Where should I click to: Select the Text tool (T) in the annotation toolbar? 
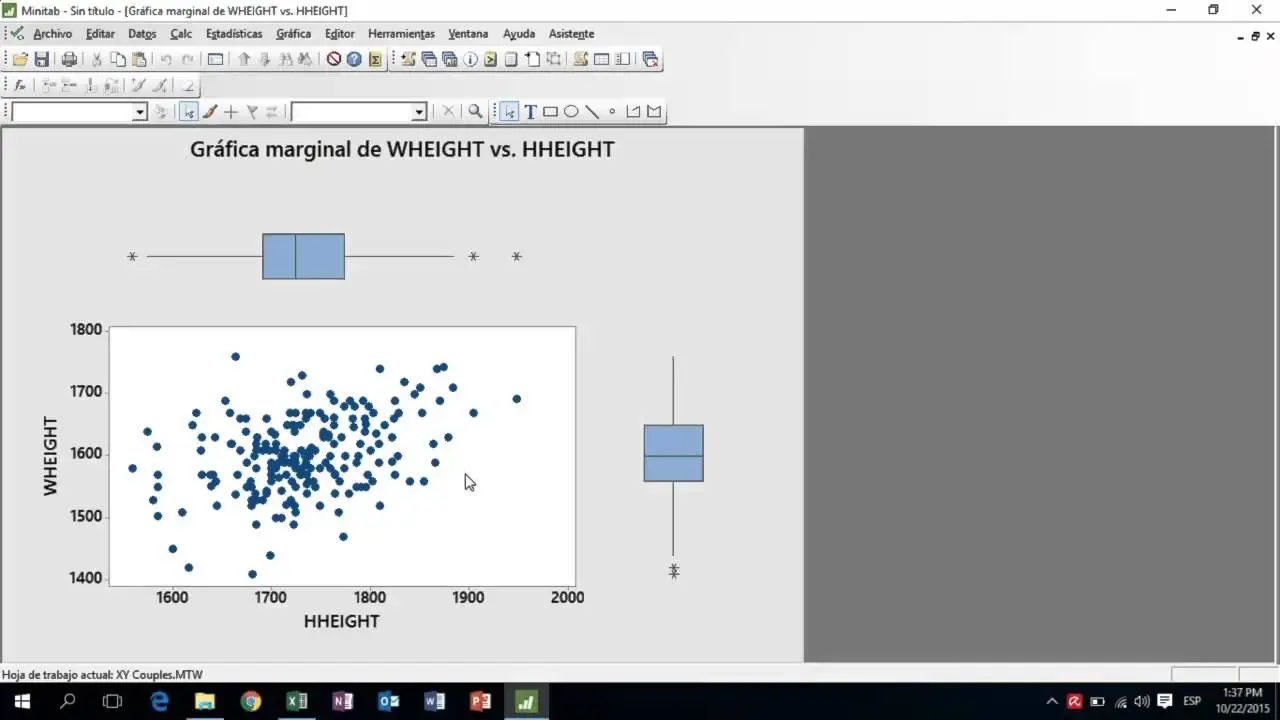tap(530, 112)
